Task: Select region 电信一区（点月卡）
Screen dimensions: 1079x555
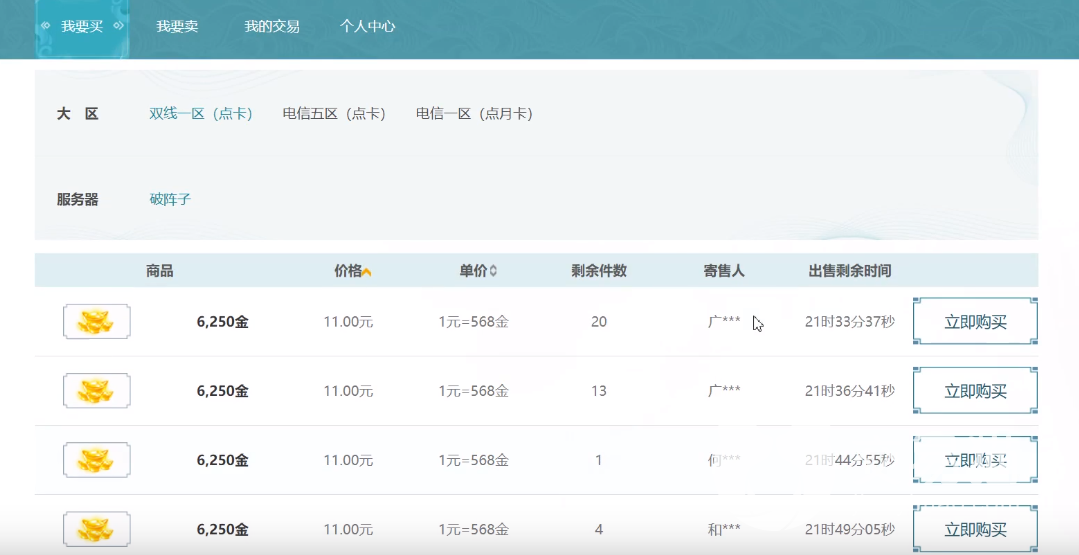Action: pos(474,114)
